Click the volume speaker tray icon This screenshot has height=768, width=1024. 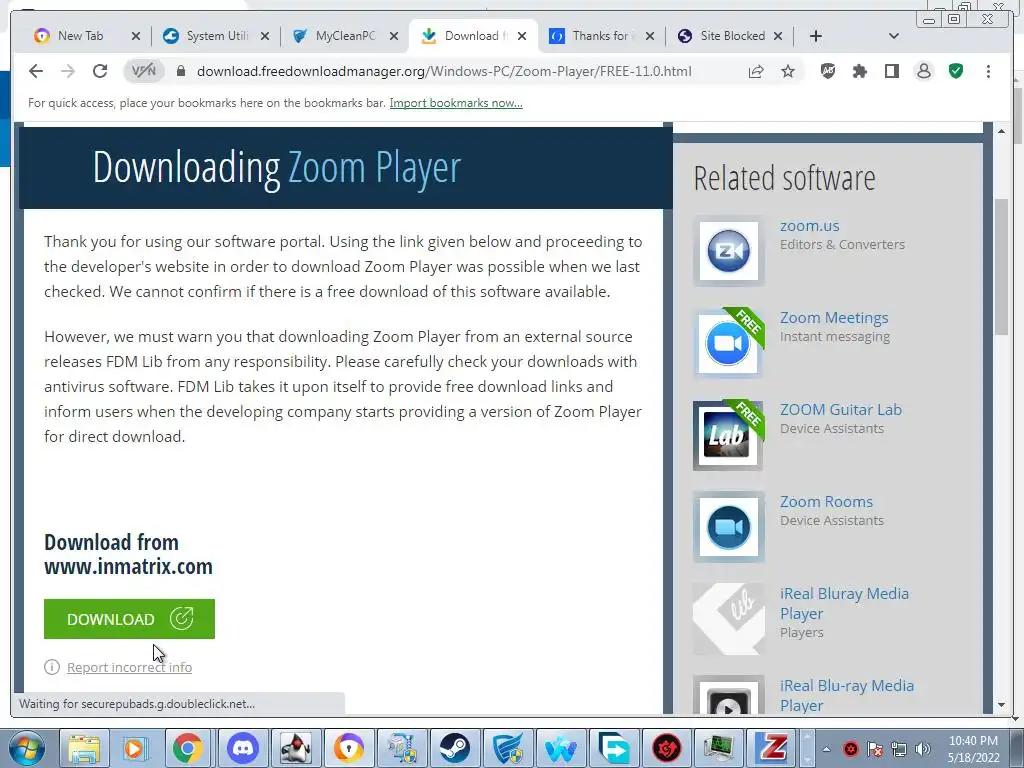(x=922, y=749)
